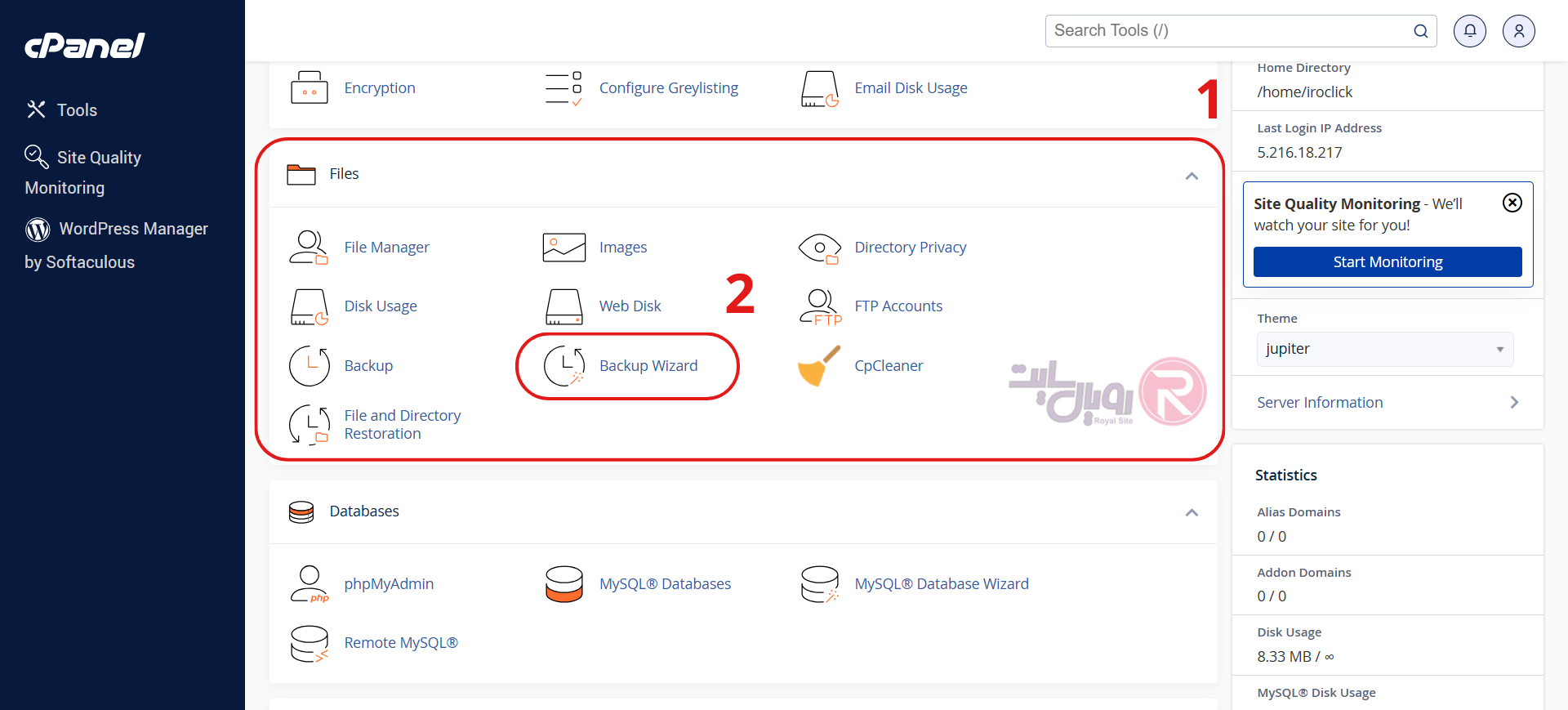Screen dimensions: 1568x710
Task: Focus the Search Tools field
Action: (1229, 31)
